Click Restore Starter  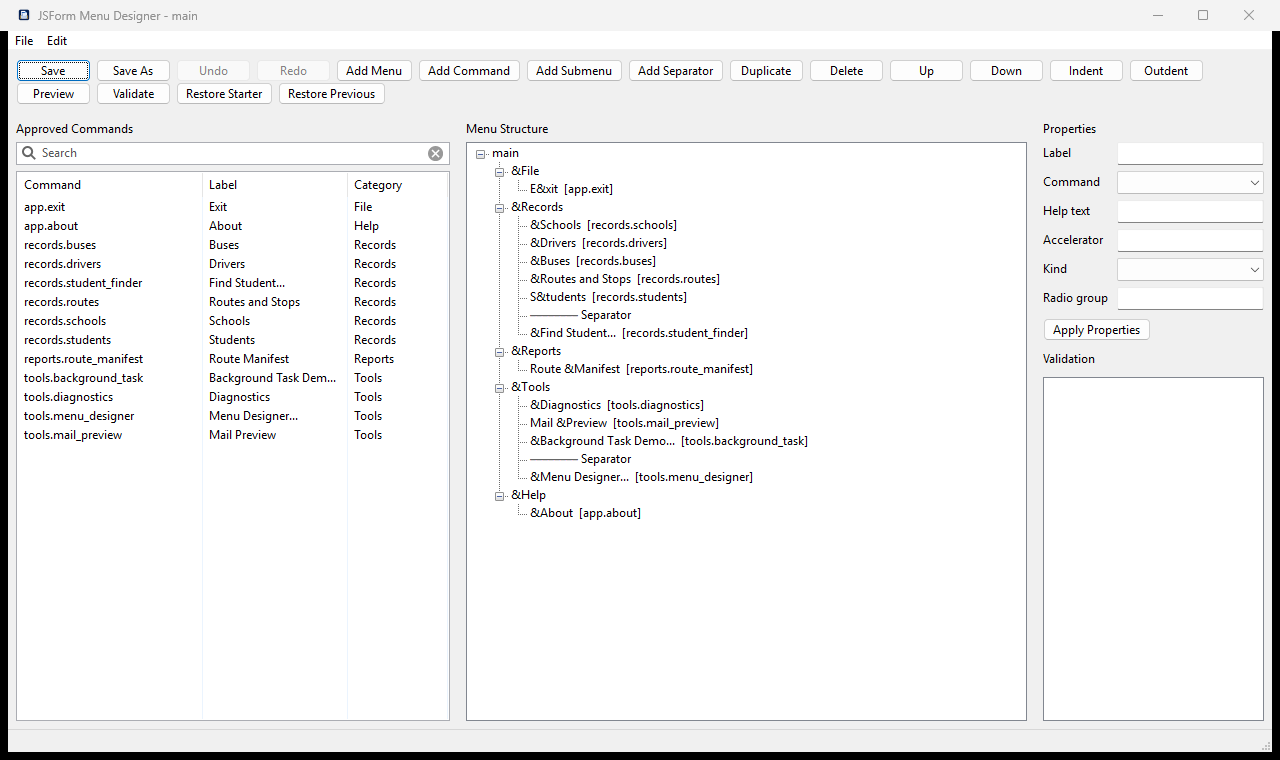pyautogui.click(x=224, y=94)
